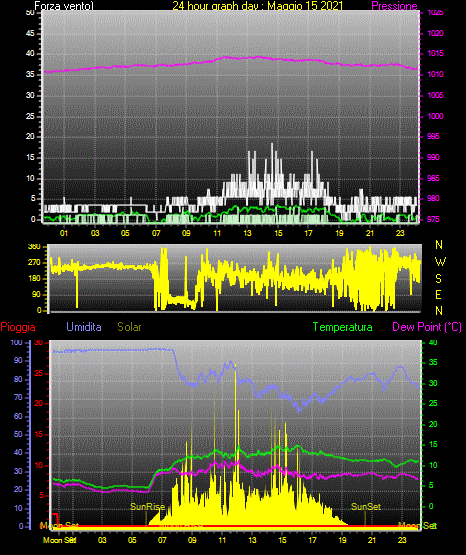Click wind direction axis value 180

point(34,279)
